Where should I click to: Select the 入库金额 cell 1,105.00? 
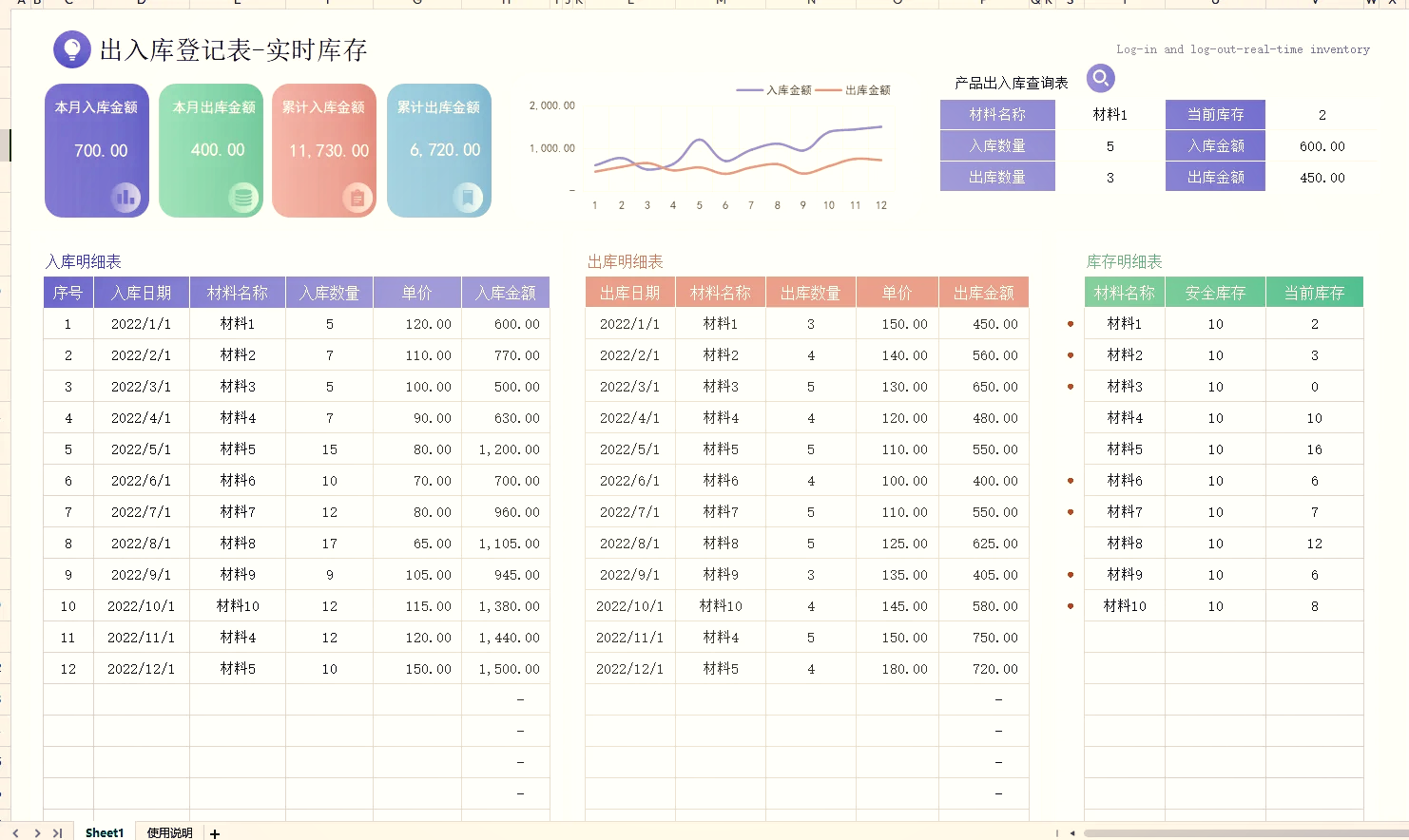506,544
